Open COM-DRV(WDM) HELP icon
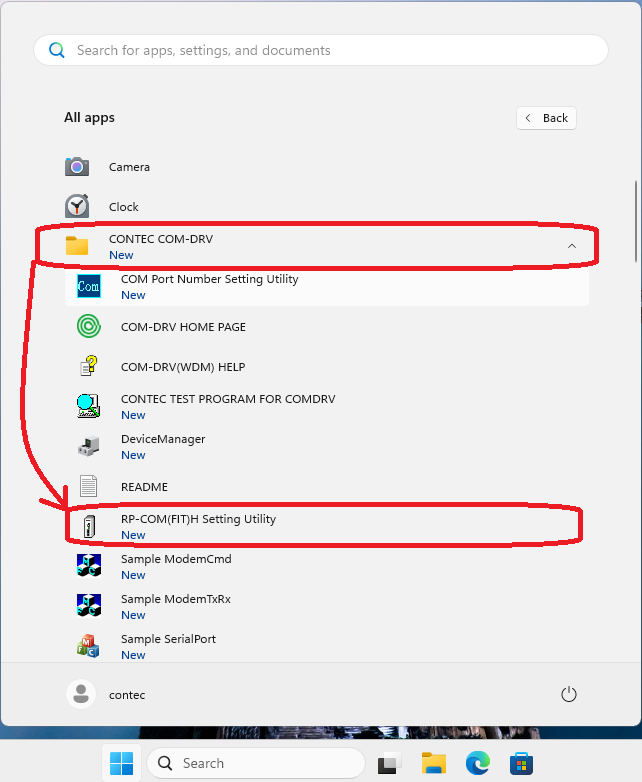 [x=89, y=367]
